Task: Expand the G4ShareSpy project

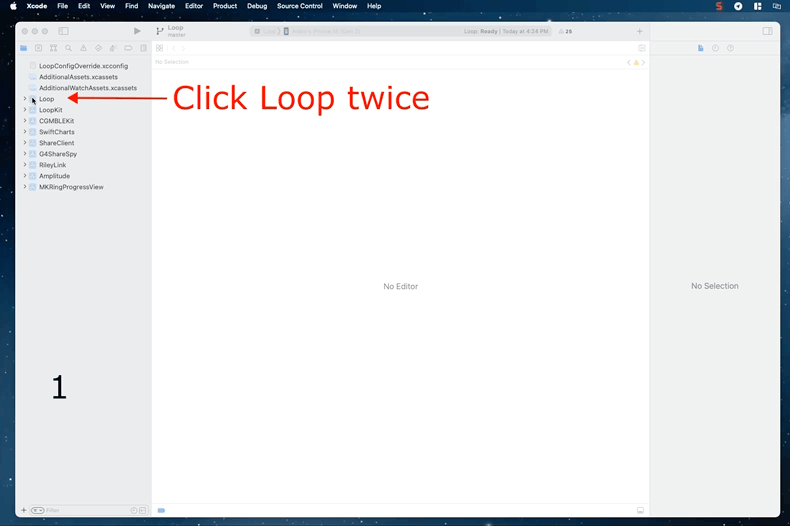Action: pyautogui.click(x=25, y=154)
